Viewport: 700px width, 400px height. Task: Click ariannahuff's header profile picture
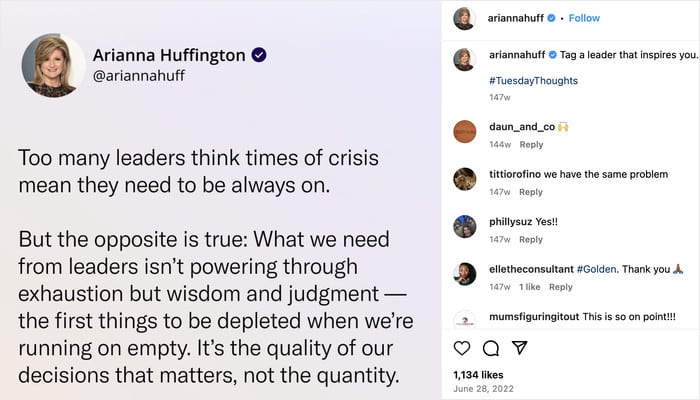(464, 18)
